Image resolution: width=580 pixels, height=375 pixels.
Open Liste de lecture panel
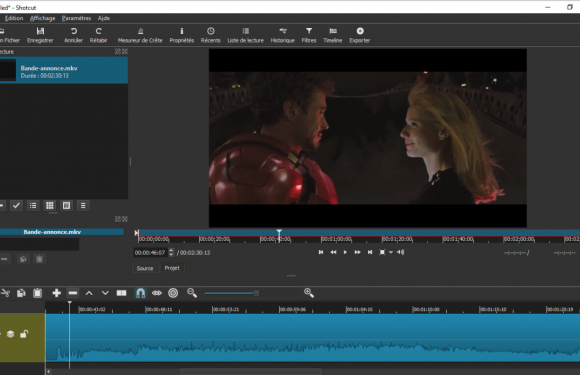point(246,36)
